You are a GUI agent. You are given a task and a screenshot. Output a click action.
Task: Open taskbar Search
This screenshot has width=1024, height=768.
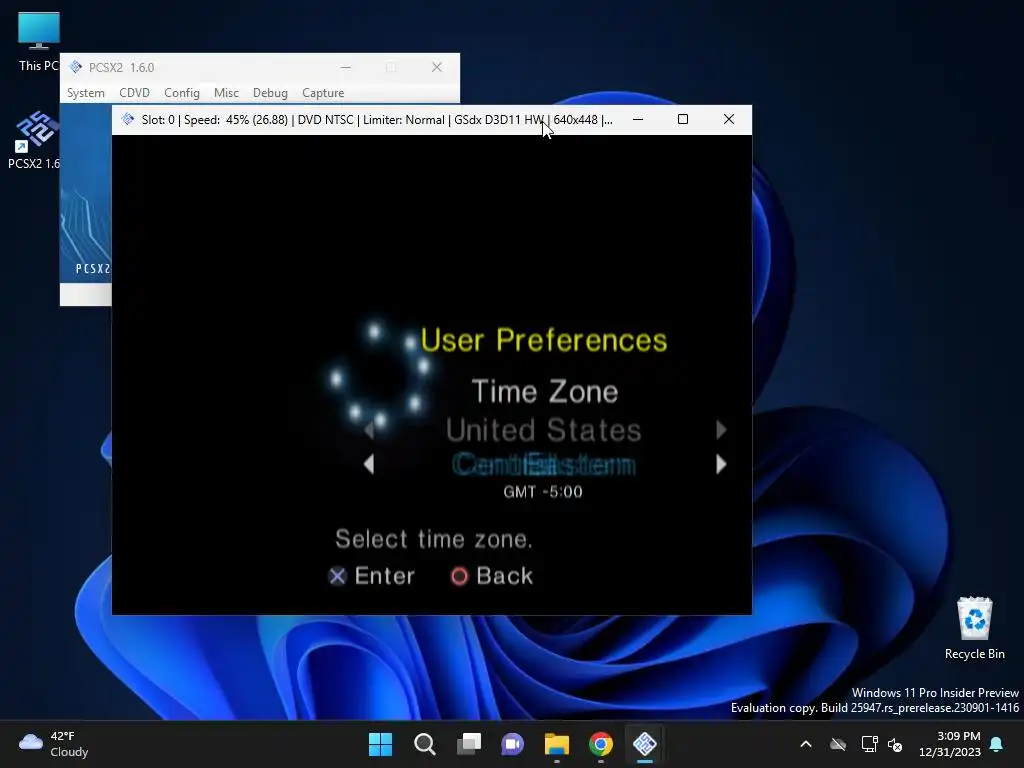[424, 744]
